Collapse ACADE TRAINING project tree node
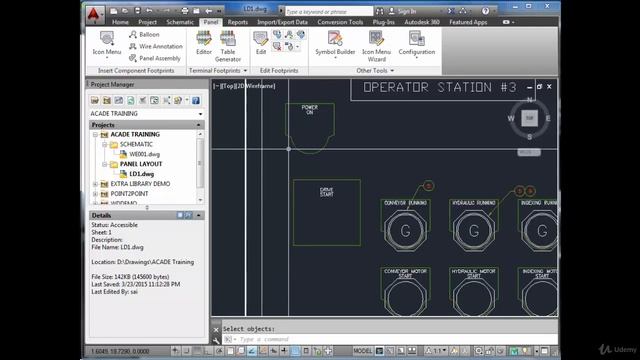The image size is (640, 360). tap(95, 134)
